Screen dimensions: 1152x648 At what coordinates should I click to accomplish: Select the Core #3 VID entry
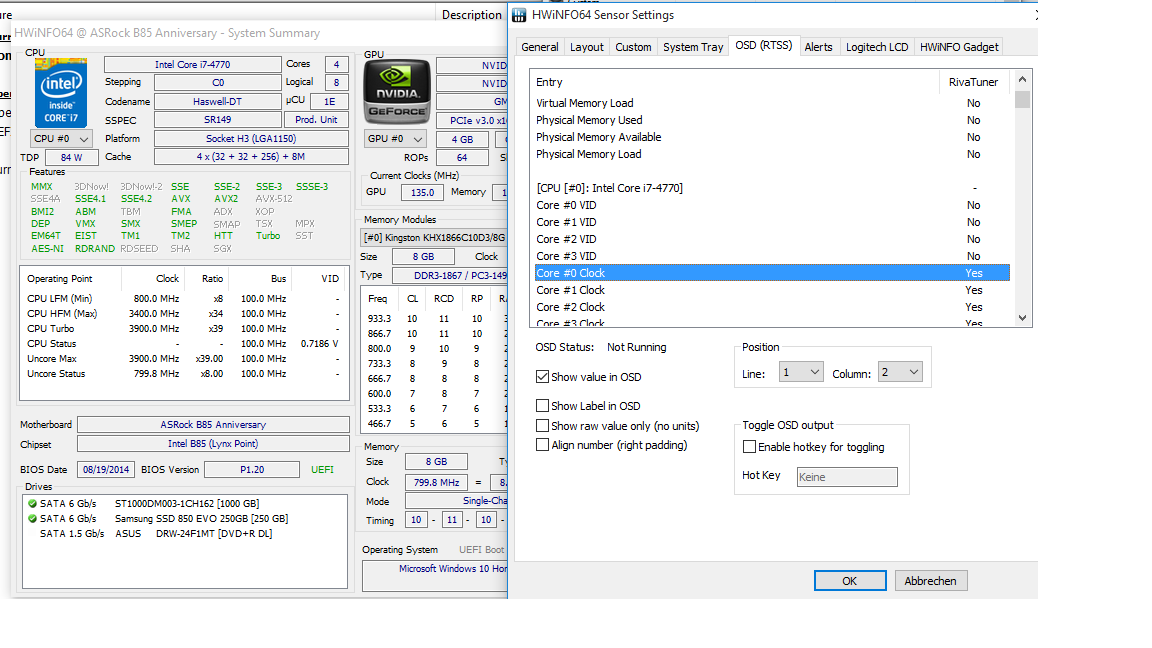[772, 256]
